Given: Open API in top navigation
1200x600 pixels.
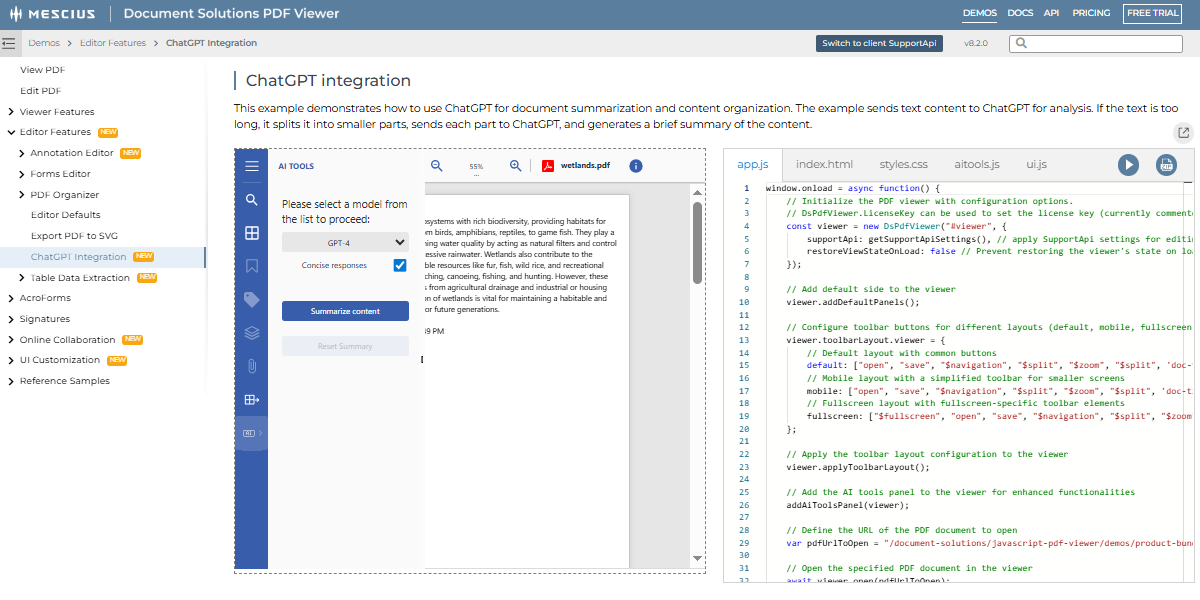Looking at the screenshot, I should click(1051, 13).
